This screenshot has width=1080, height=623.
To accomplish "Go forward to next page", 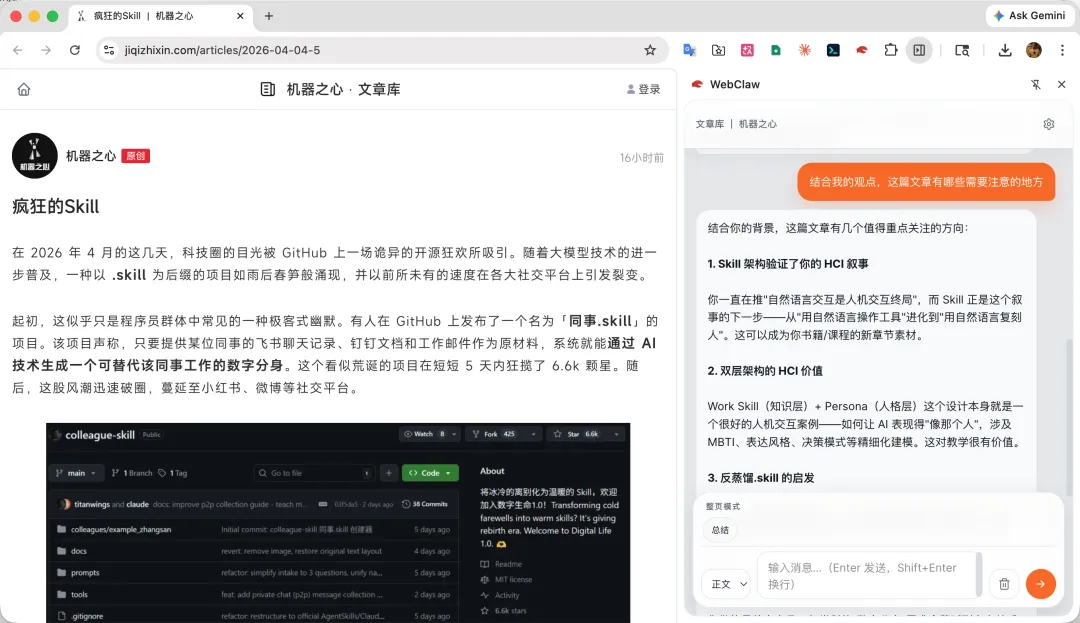I will 45,50.
